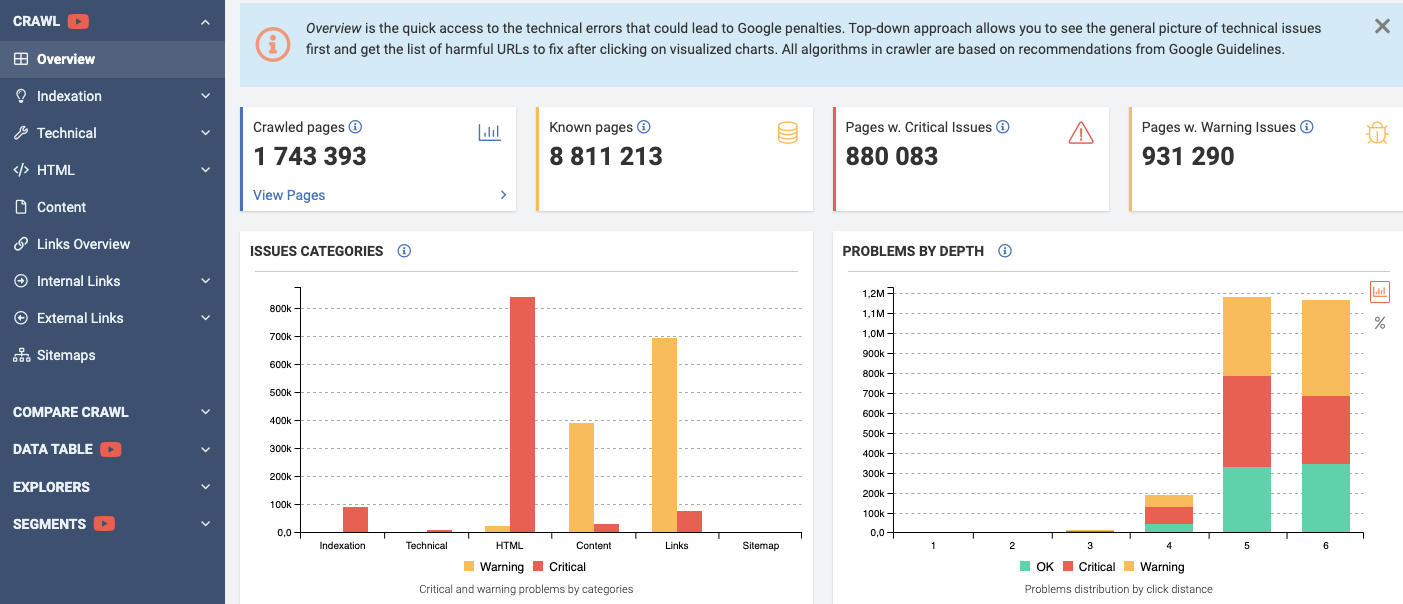Toggle the Critical series in Problems by Depth legend
The height and width of the screenshot is (604, 1403).
coord(1088,567)
